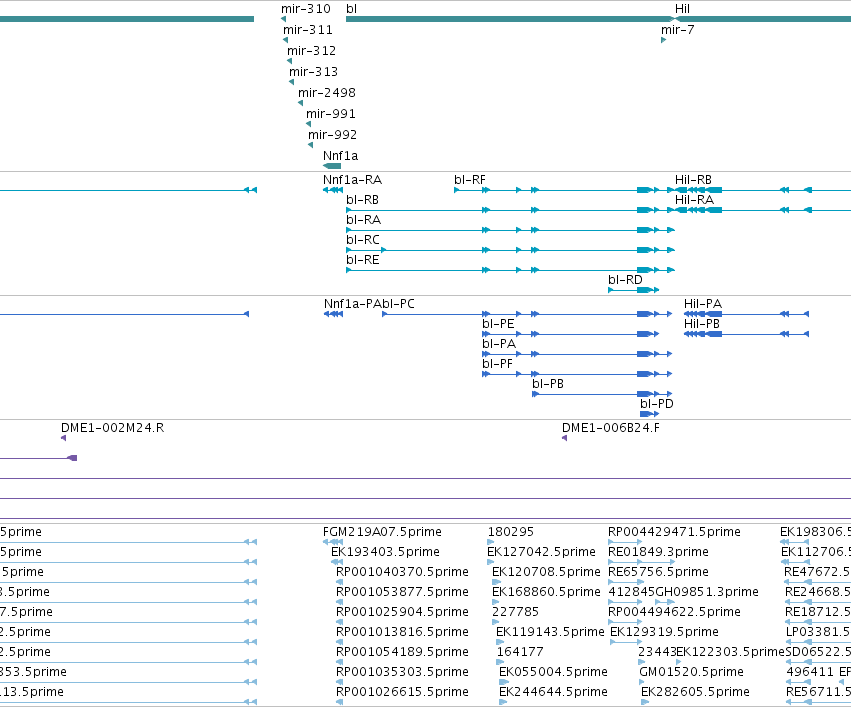Click the mir-313 gene label

(x=313, y=72)
